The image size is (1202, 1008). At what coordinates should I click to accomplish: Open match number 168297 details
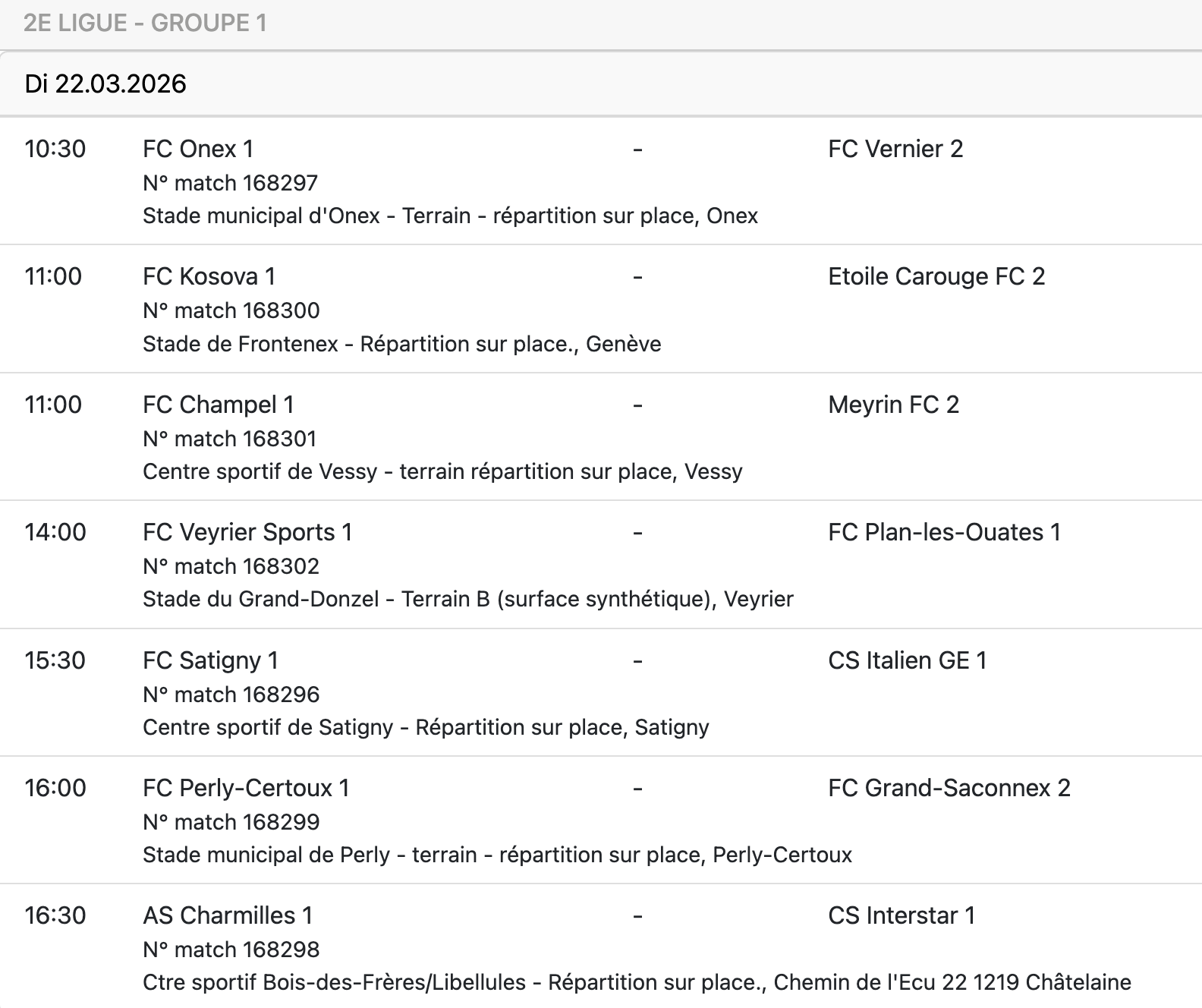(x=230, y=183)
